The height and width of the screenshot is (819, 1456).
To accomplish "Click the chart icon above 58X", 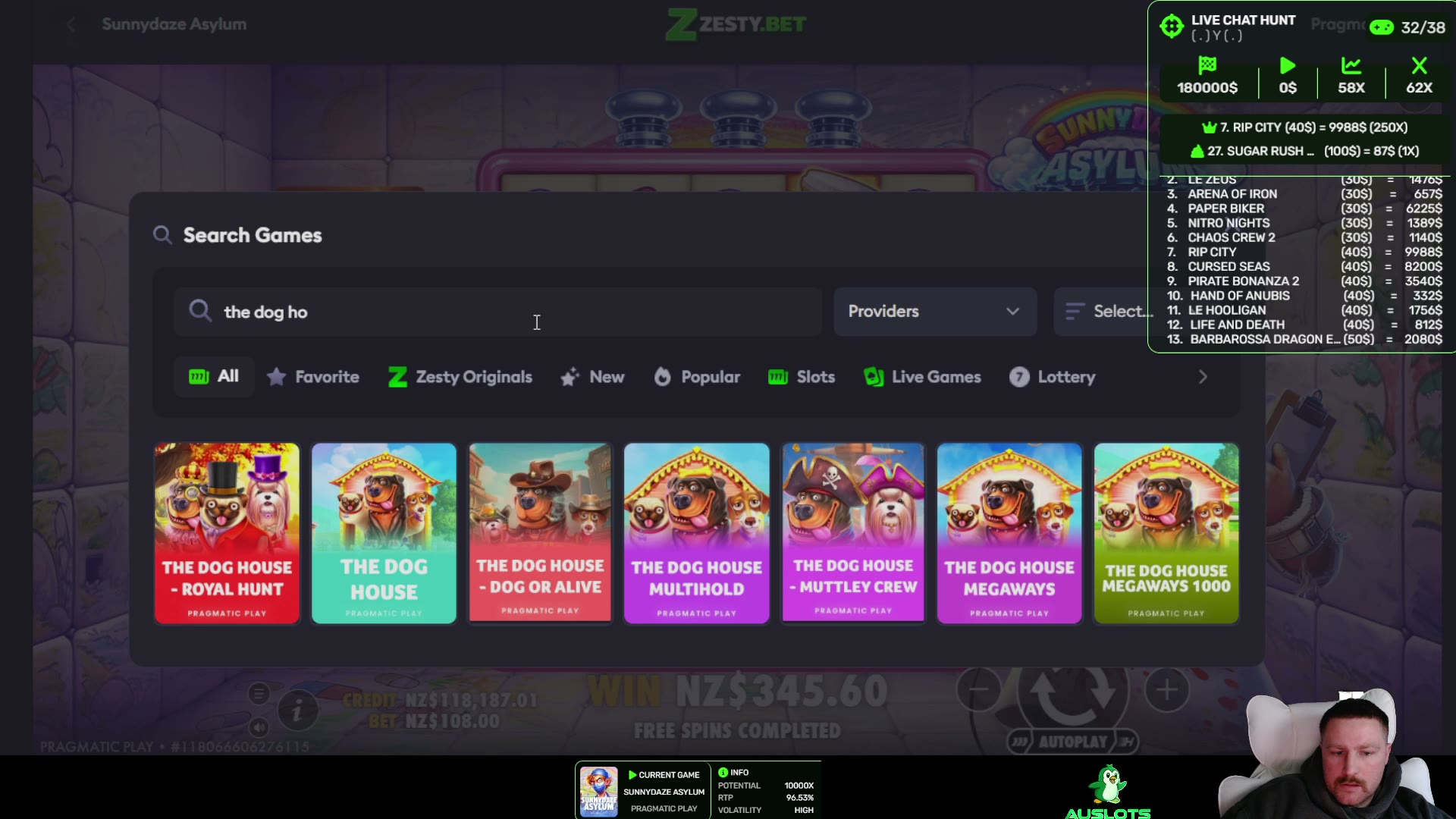I will click(x=1351, y=65).
